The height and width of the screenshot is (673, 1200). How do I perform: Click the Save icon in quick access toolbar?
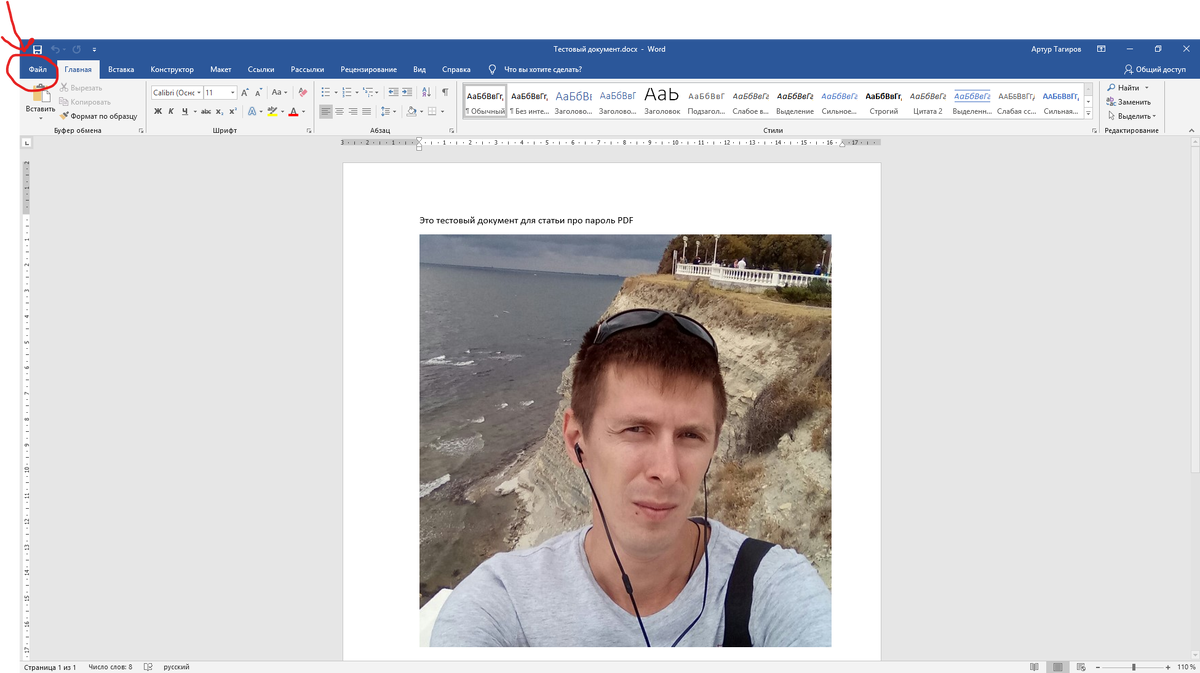pyautogui.click(x=37, y=49)
